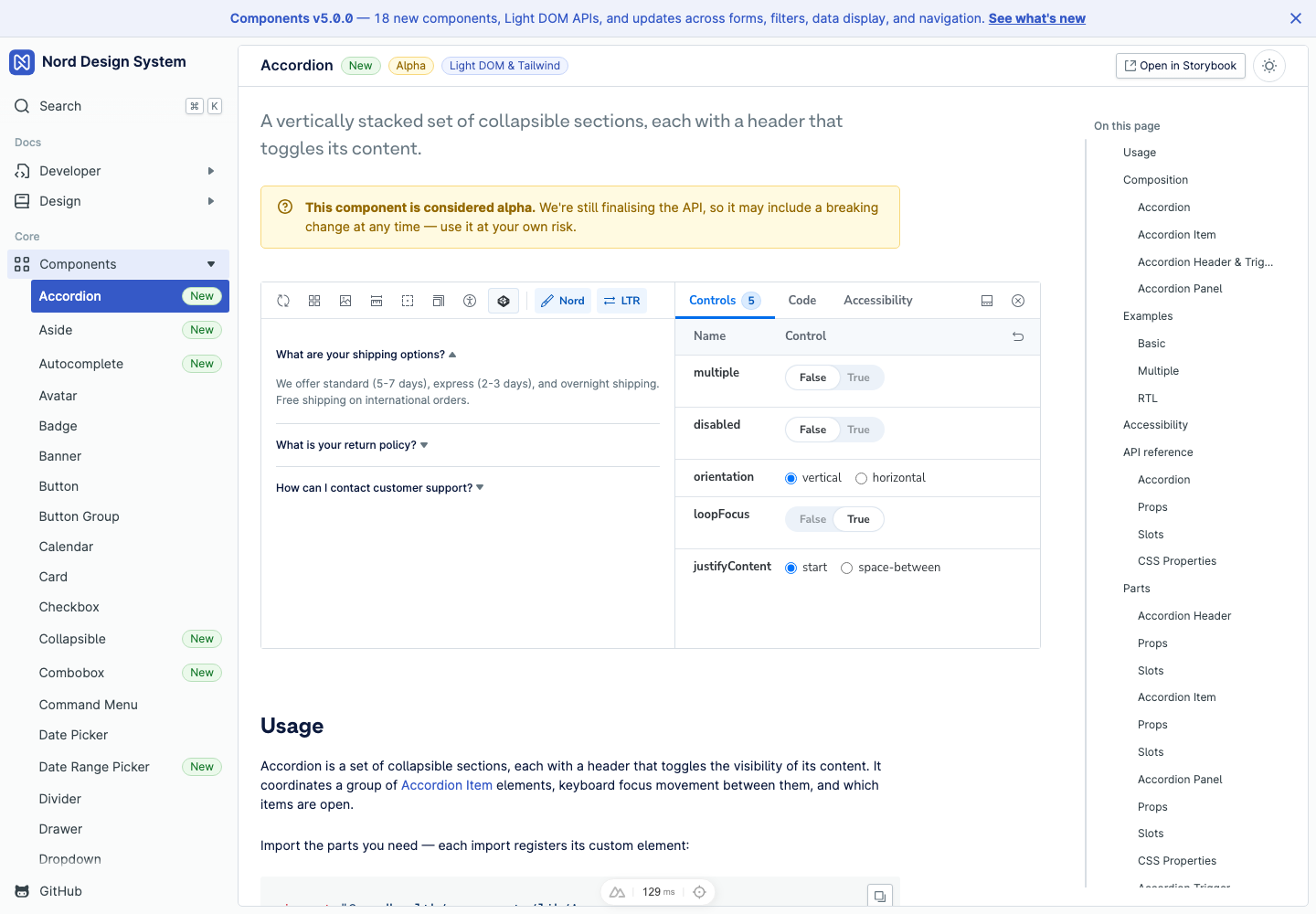Expand 'What is your return policy?' accordion
The image size is (1316, 914).
point(352,445)
